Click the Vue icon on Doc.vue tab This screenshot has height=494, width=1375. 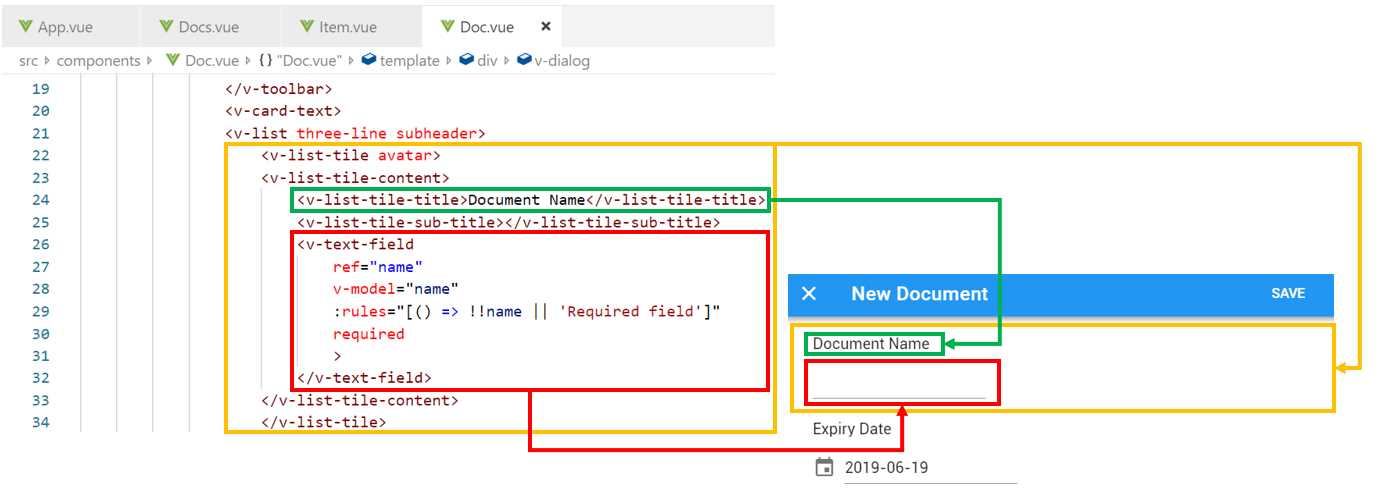(446, 27)
